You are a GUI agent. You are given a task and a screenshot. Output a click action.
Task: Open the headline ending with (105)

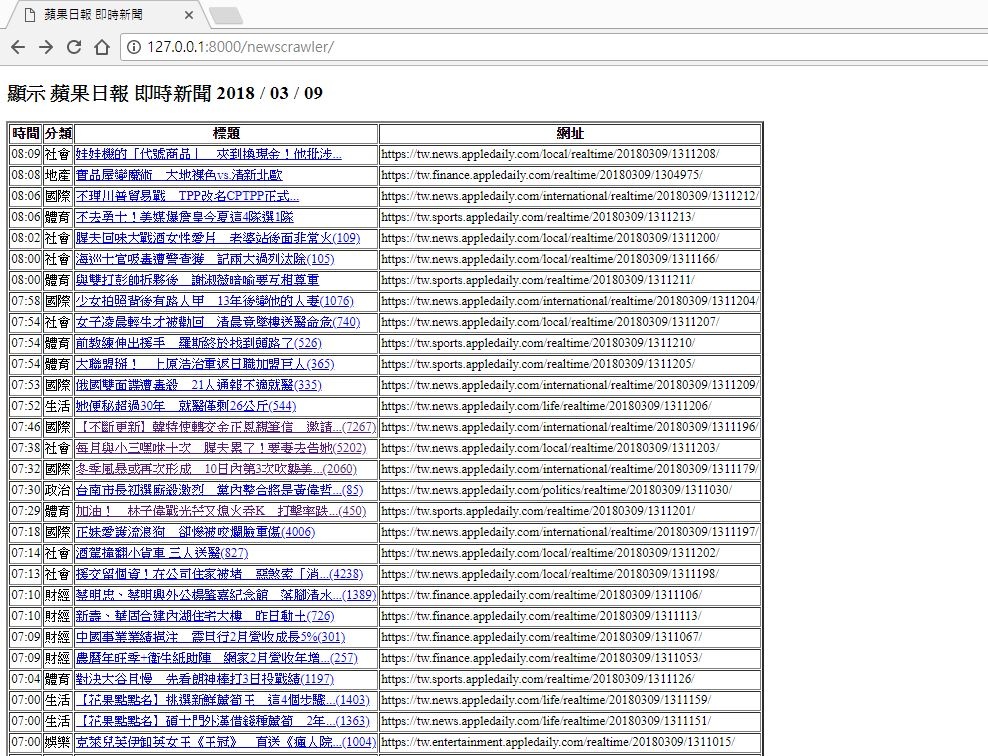pos(205,259)
